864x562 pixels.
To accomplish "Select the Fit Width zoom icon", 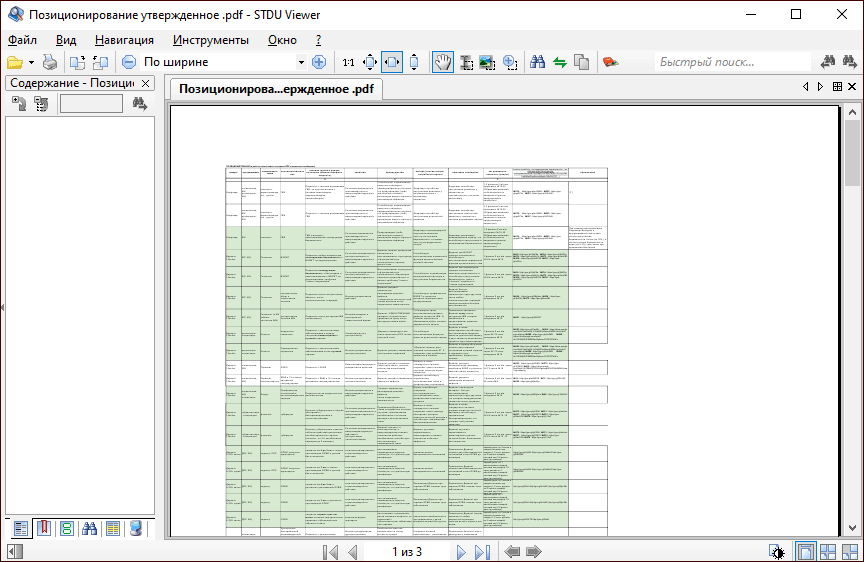I will [392, 62].
